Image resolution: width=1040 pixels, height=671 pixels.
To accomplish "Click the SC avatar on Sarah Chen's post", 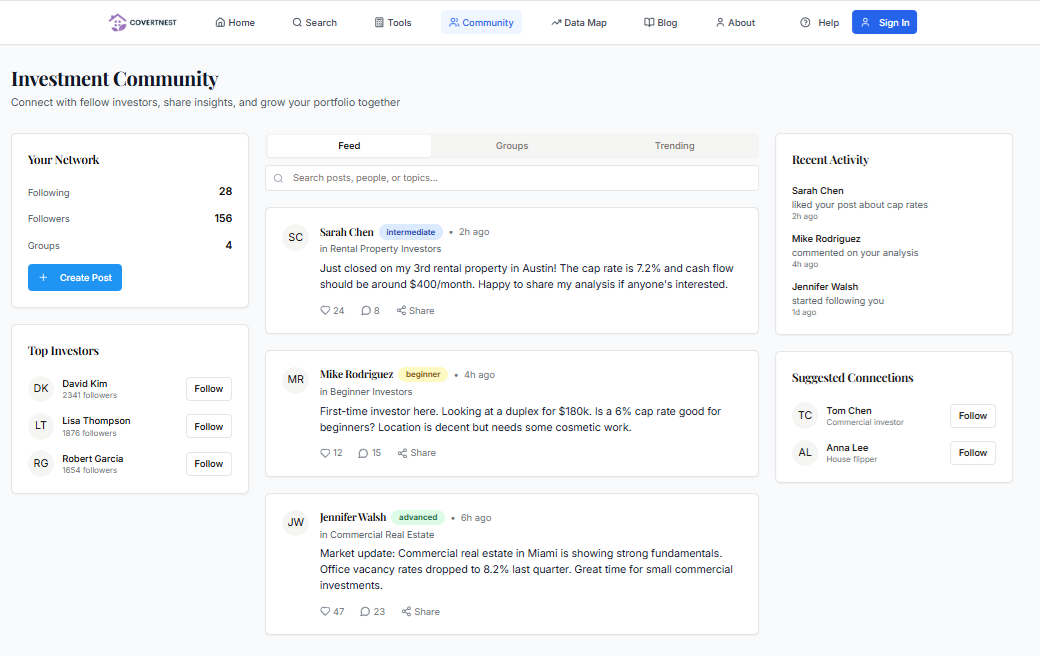I will click(x=296, y=237).
